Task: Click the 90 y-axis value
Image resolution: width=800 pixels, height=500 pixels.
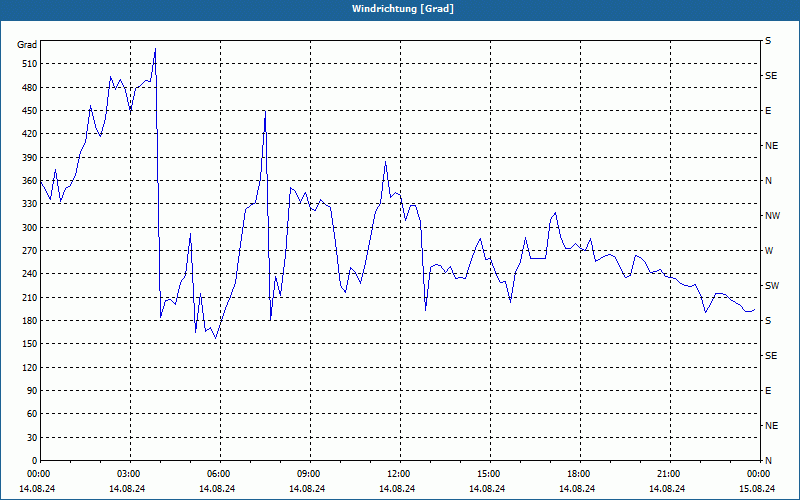Action: tap(32, 390)
